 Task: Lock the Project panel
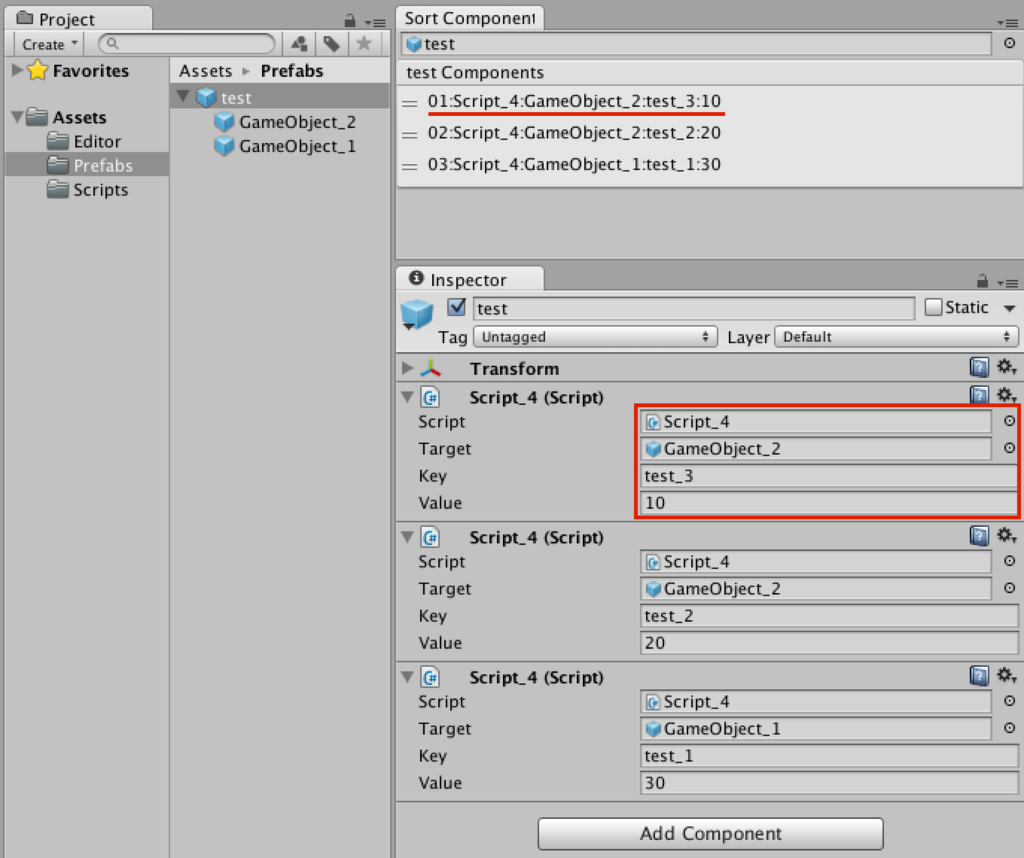[x=350, y=21]
